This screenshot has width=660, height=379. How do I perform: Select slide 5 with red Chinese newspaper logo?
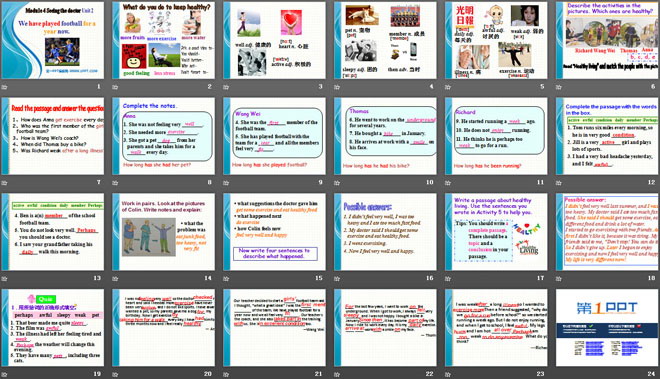[496, 40]
